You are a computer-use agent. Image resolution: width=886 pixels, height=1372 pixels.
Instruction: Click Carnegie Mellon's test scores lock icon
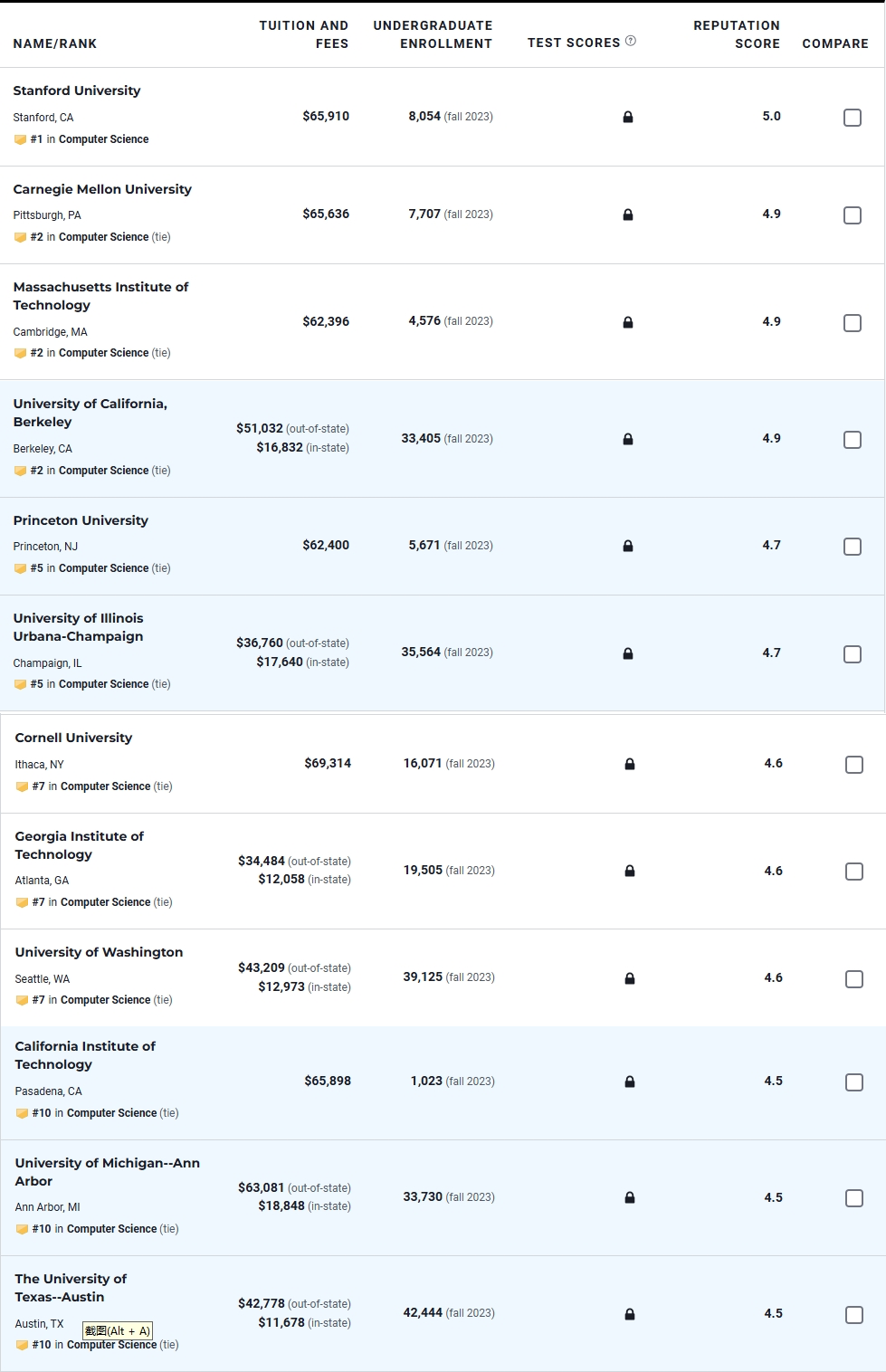pyautogui.click(x=628, y=214)
